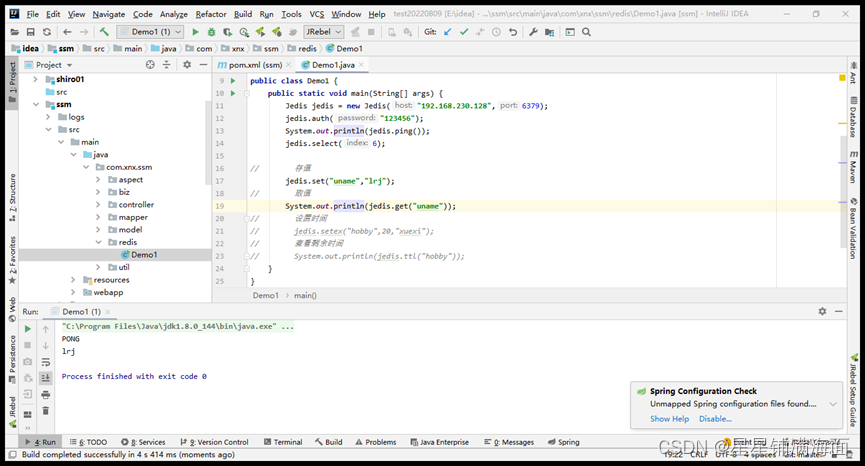Click the Print icon in Run panel
865x466 pixels.
46,394
